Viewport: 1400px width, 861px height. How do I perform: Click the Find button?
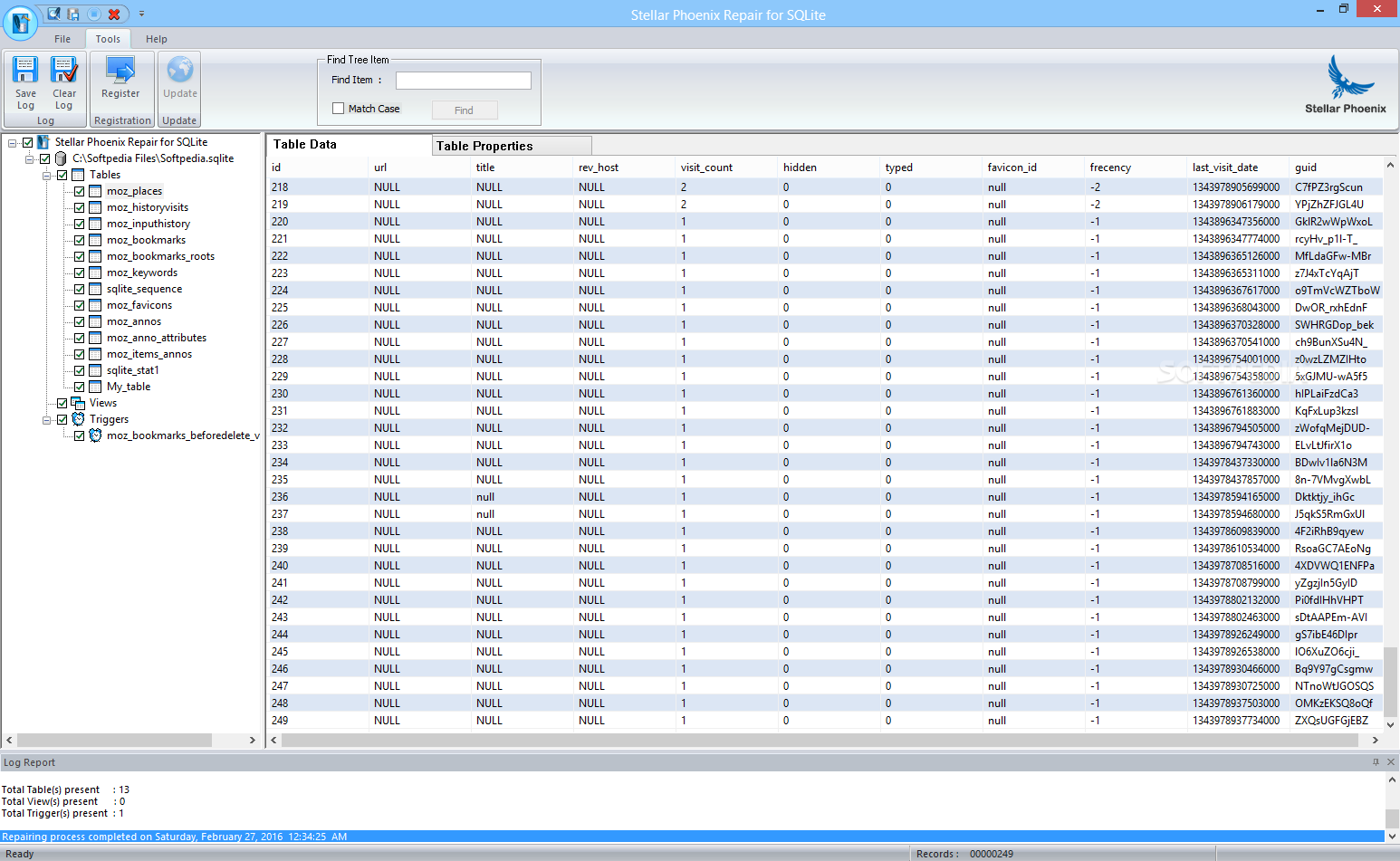pyautogui.click(x=464, y=110)
